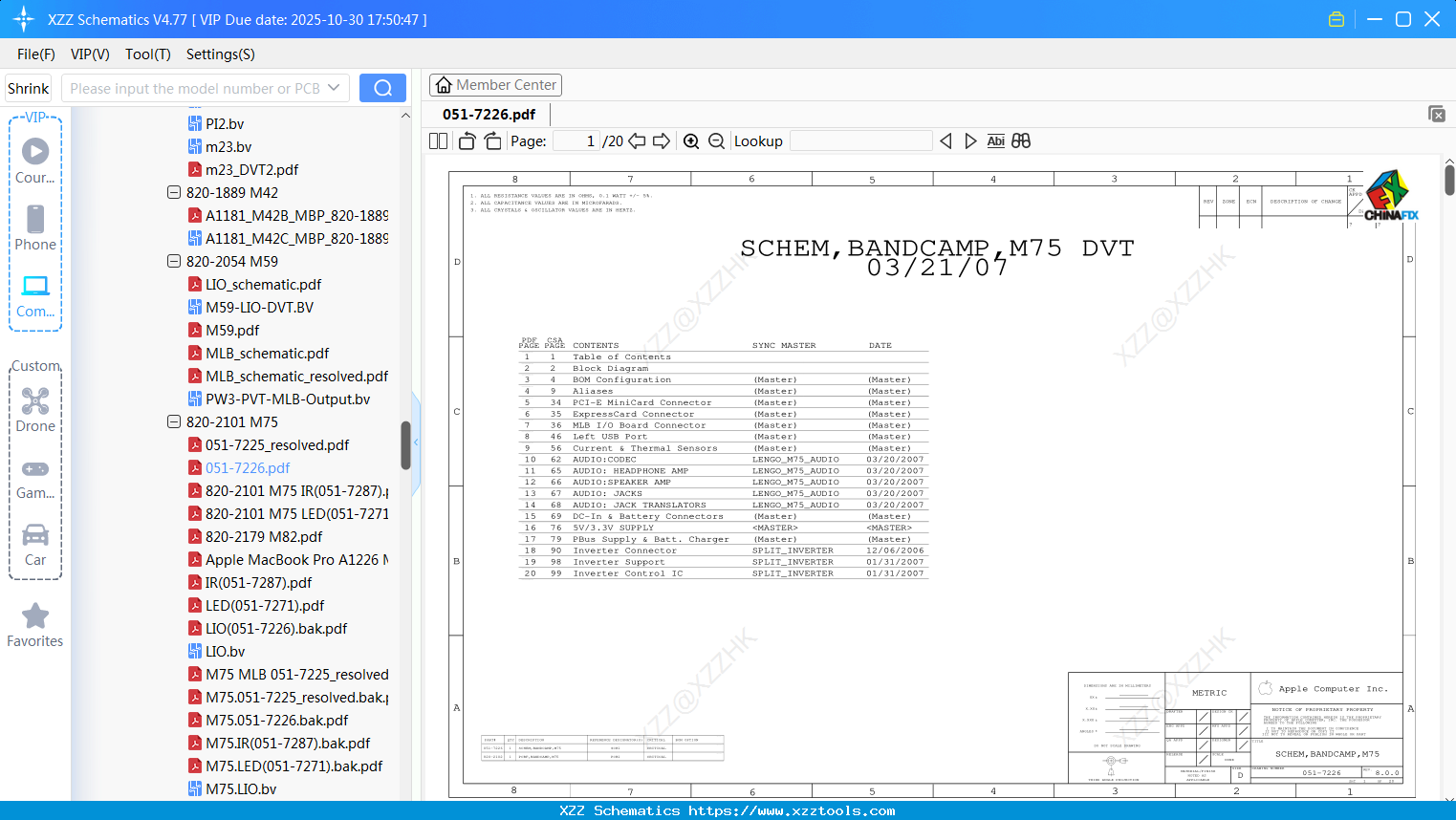Open LED(051-7271).pdf file
Viewport: 1456px width, 820px height.
click(265, 605)
